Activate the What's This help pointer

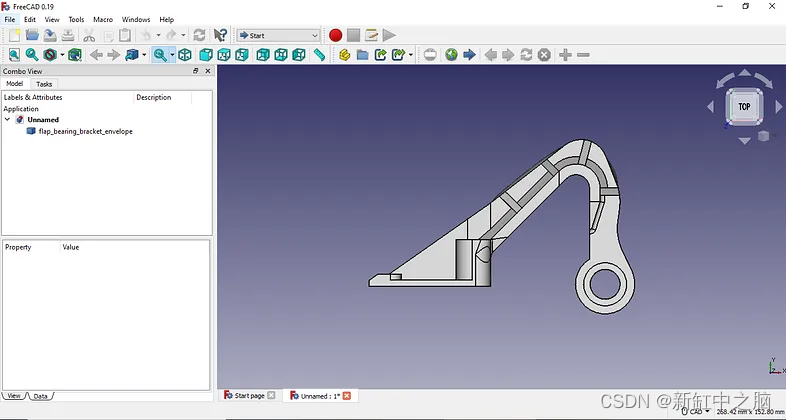(x=220, y=35)
